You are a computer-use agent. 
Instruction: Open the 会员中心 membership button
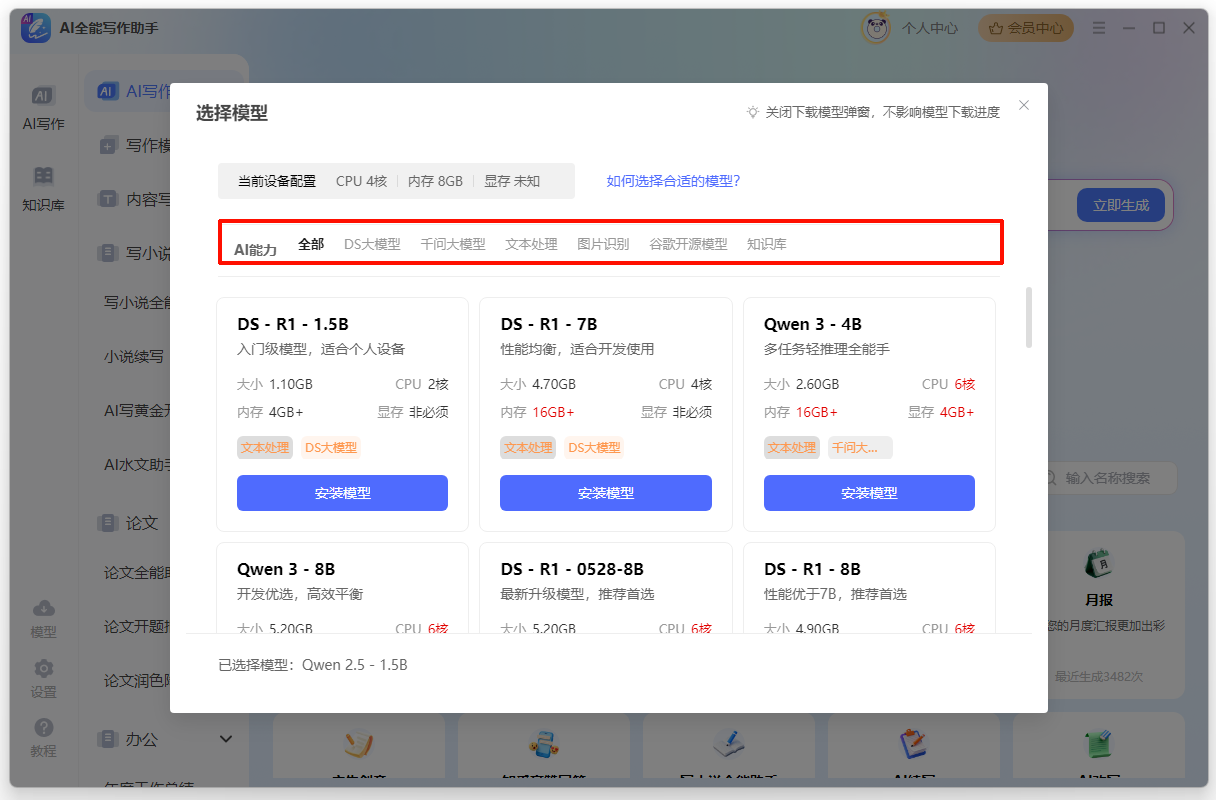[x=1026, y=28]
